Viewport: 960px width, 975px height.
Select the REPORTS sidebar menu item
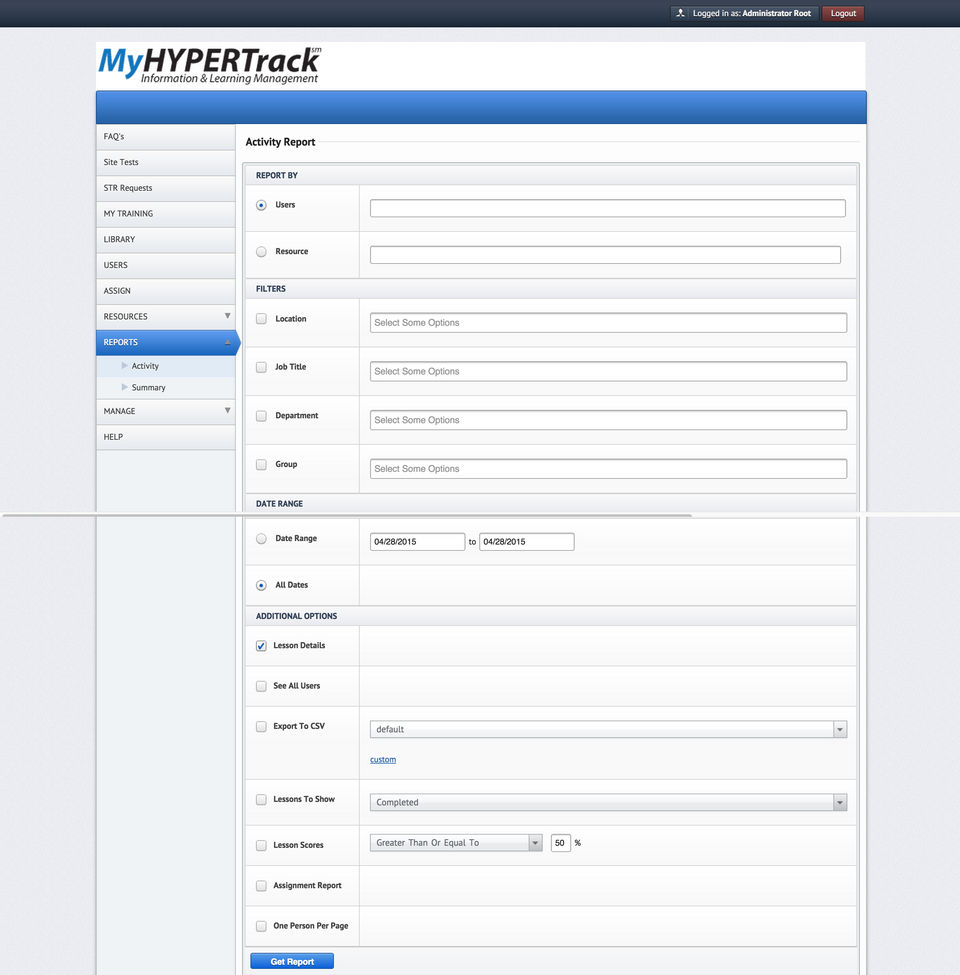point(166,343)
